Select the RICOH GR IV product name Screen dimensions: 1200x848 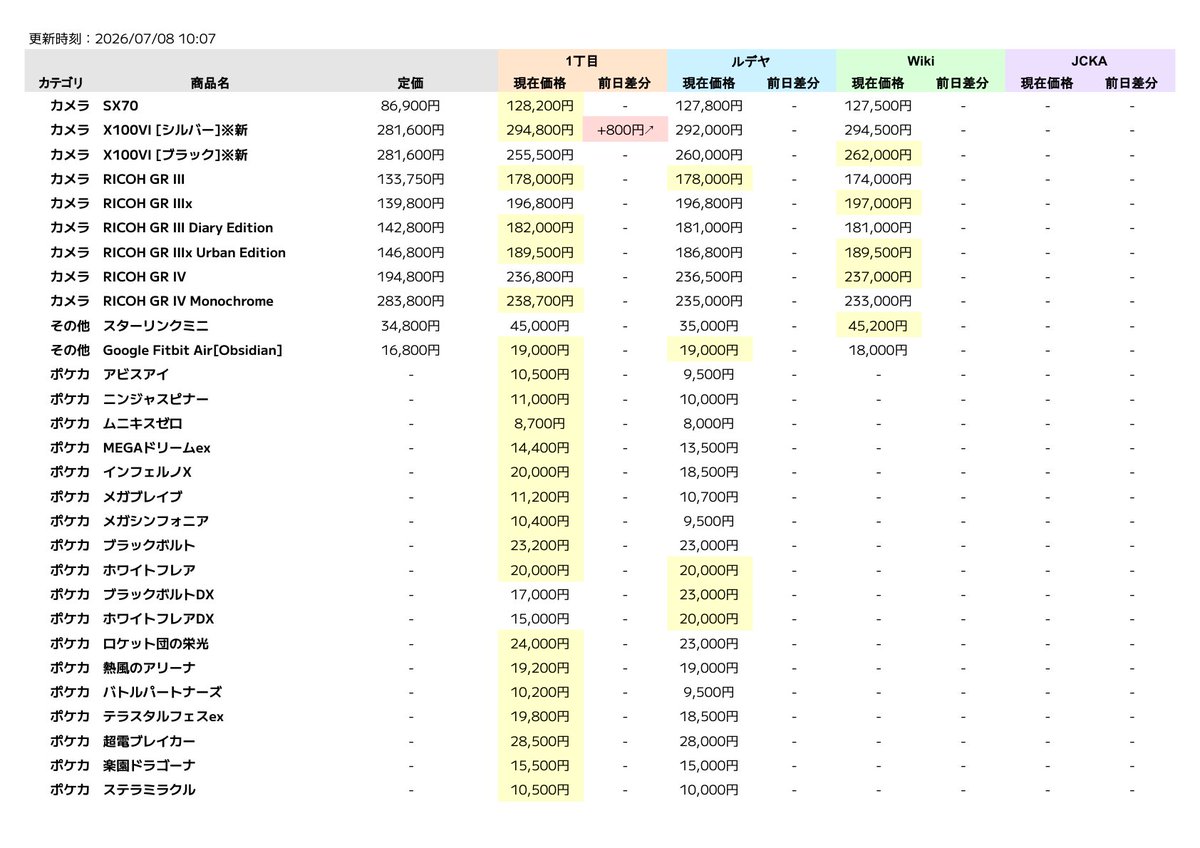point(144,277)
